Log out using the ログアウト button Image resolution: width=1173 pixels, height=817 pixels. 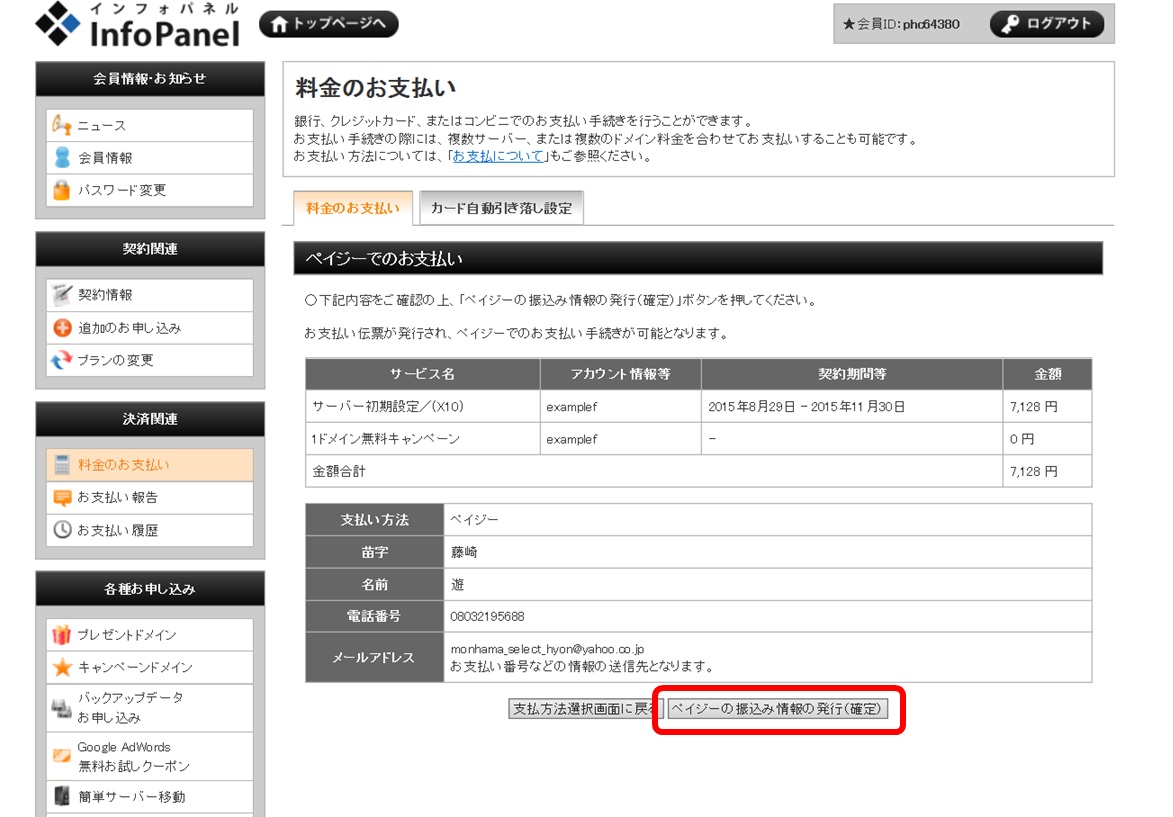point(1047,24)
